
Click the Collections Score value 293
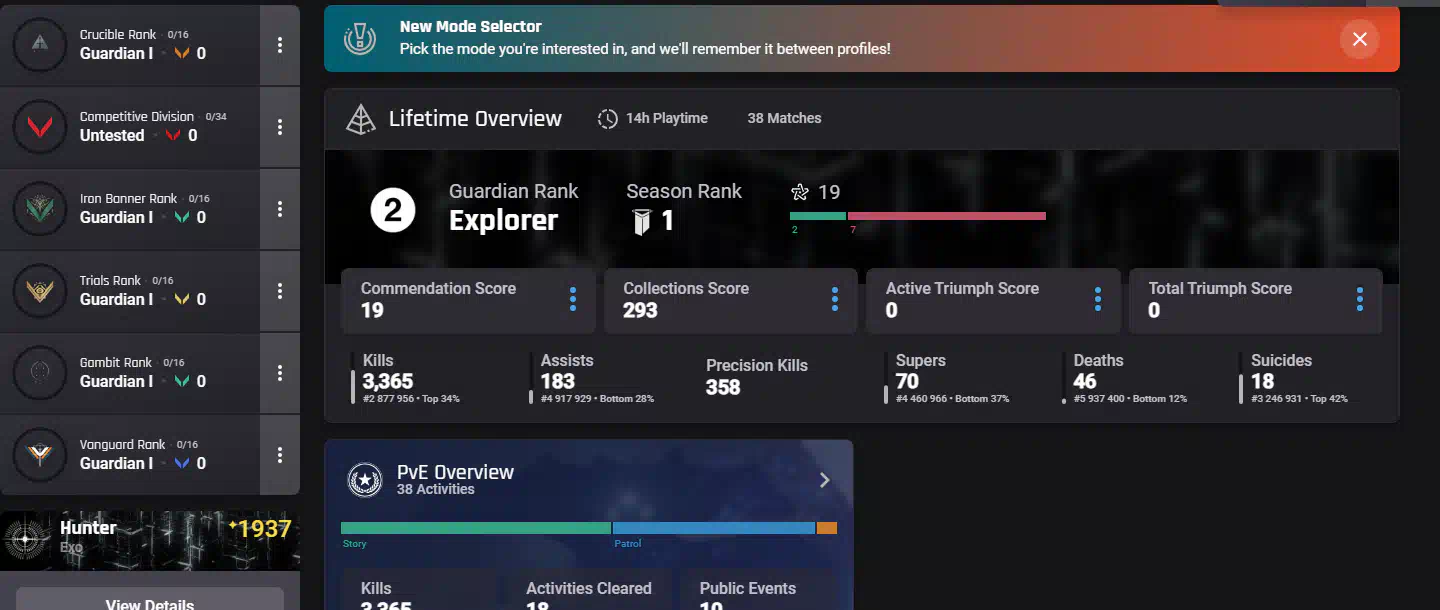640,310
